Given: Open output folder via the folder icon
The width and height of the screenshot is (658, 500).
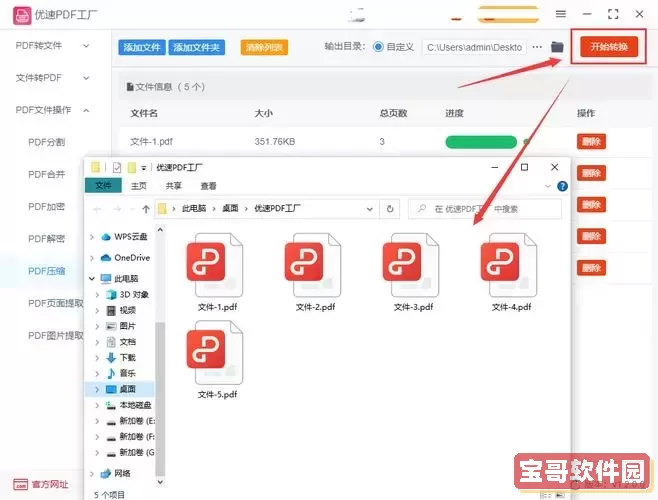Looking at the screenshot, I should [x=557, y=47].
